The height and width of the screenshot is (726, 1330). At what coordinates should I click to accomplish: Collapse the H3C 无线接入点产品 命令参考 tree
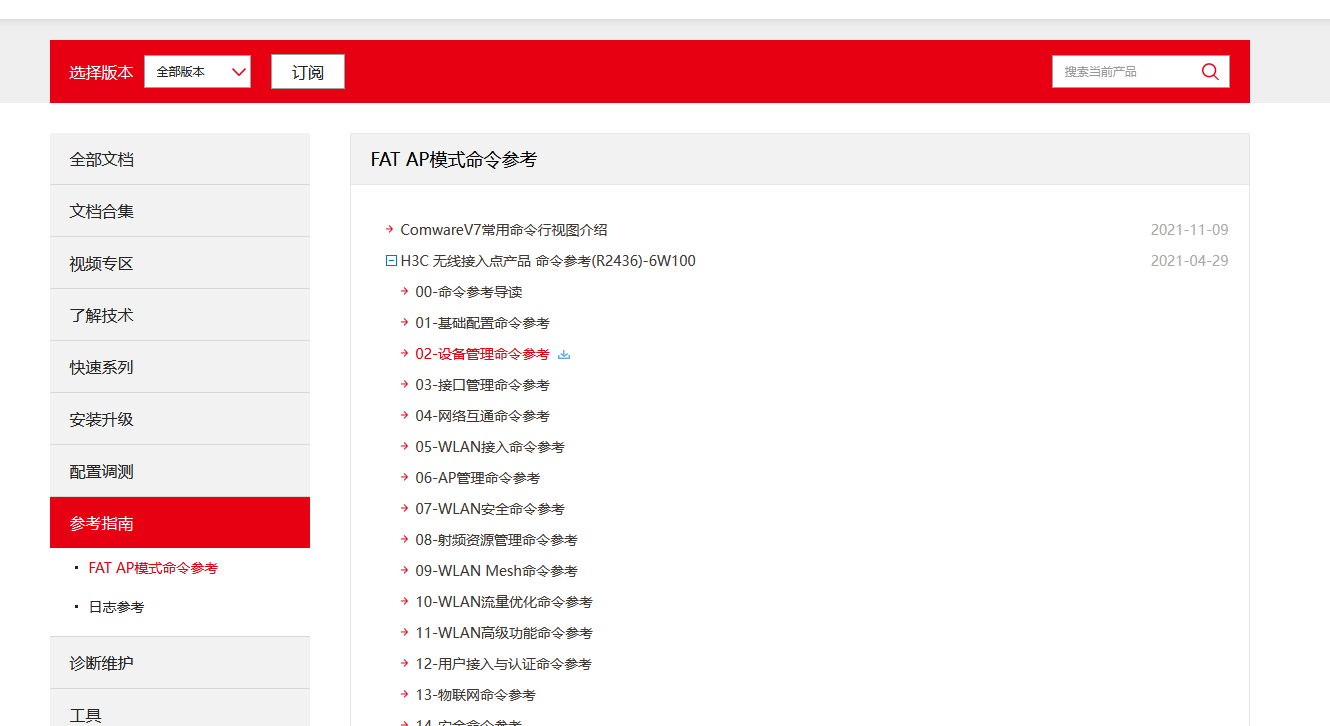coord(391,261)
